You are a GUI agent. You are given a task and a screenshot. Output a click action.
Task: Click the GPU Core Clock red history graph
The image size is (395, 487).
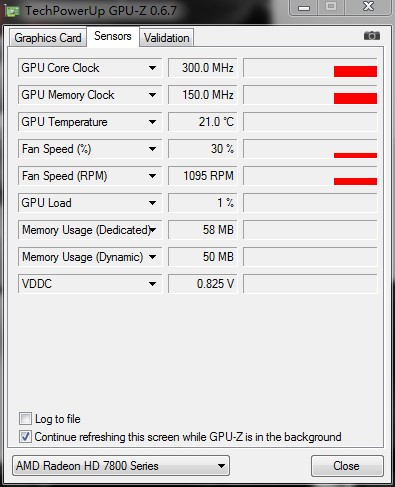[x=310, y=68]
